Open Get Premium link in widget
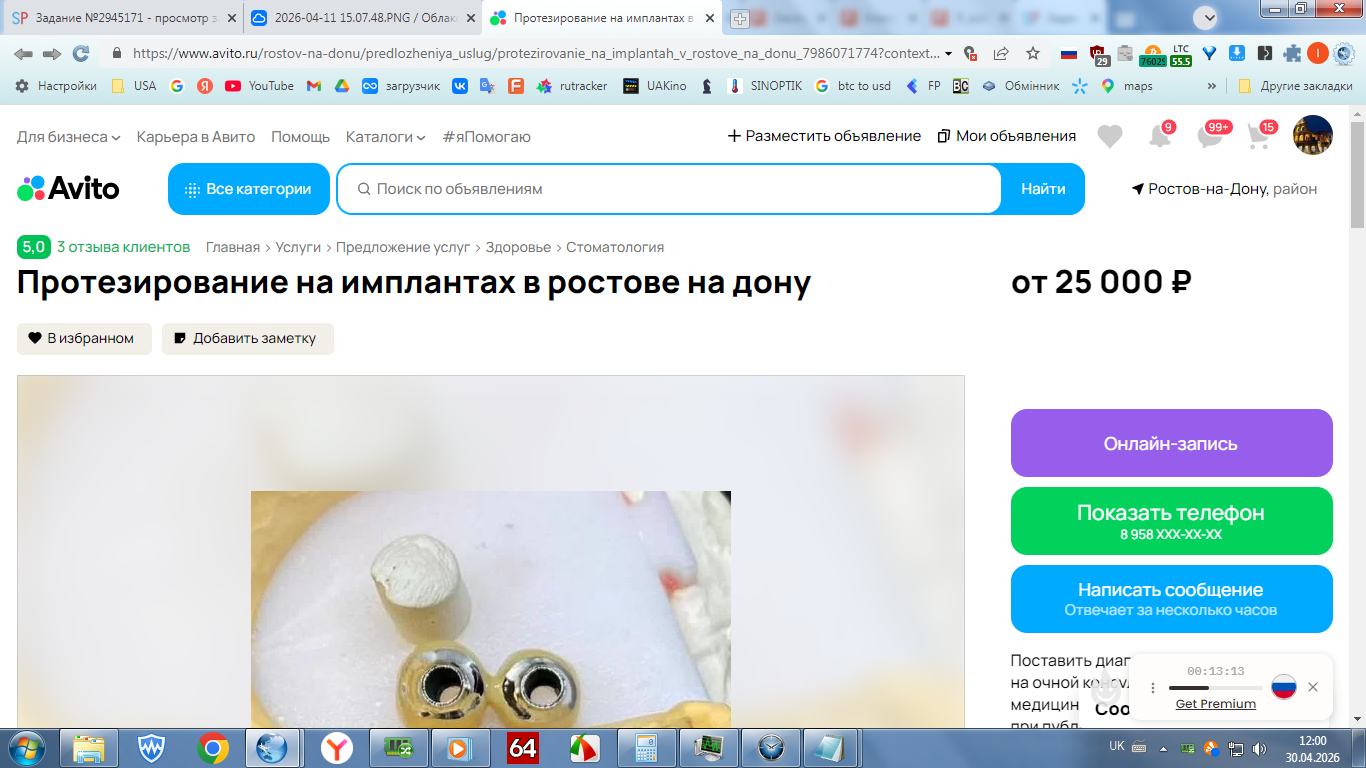The width and height of the screenshot is (1366, 768). click(1216, 704)
